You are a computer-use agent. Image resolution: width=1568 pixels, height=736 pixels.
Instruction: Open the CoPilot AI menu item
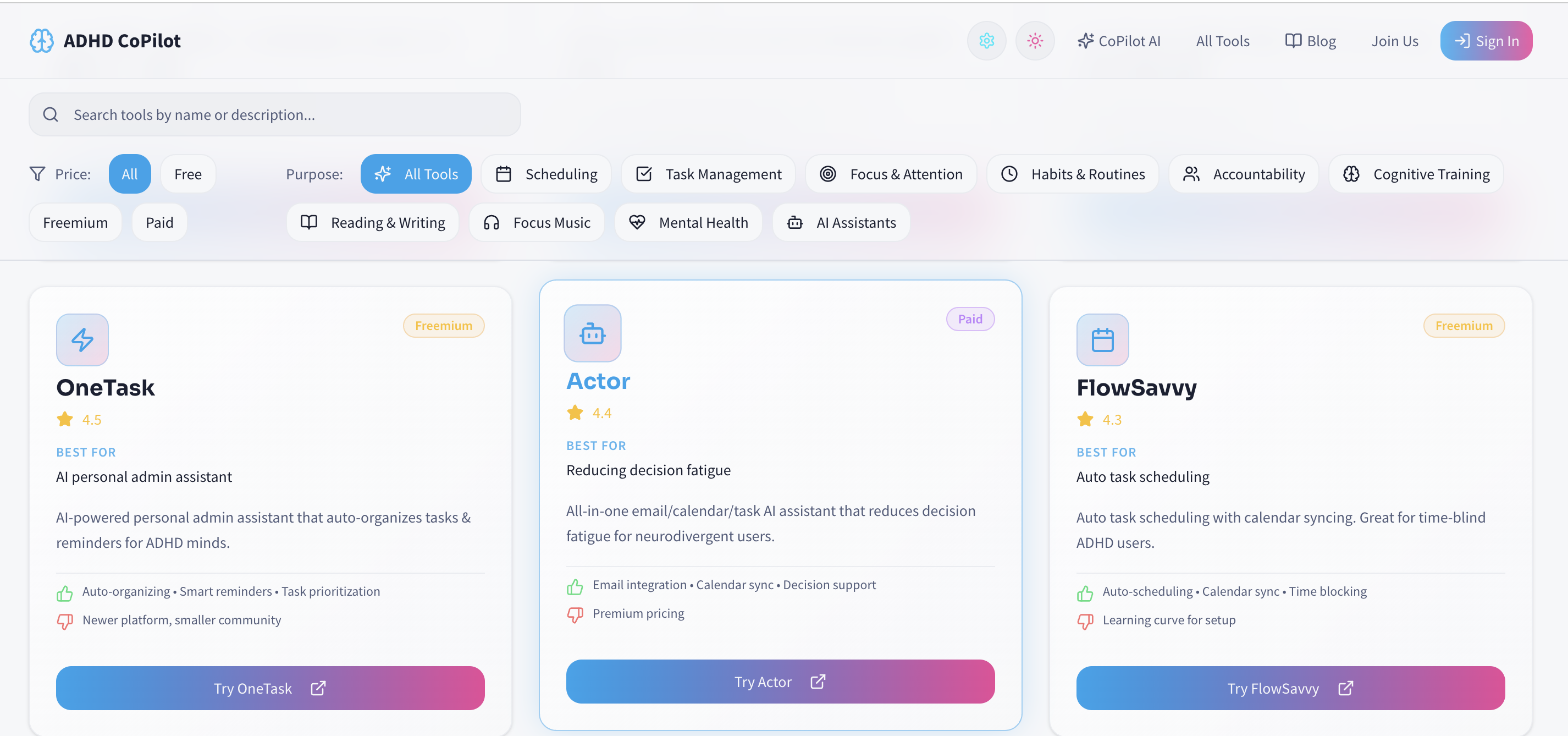(1119, 41)
